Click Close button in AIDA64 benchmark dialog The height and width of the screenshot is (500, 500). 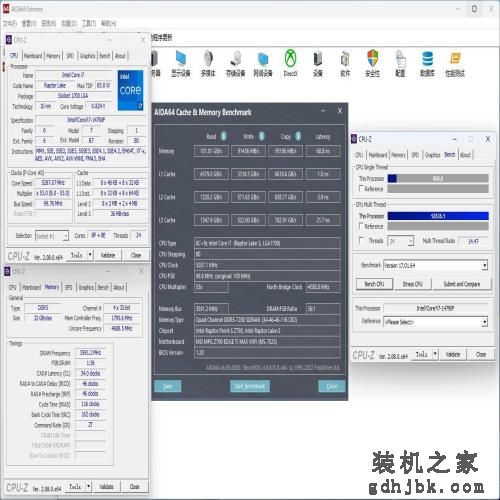[332, 386]
